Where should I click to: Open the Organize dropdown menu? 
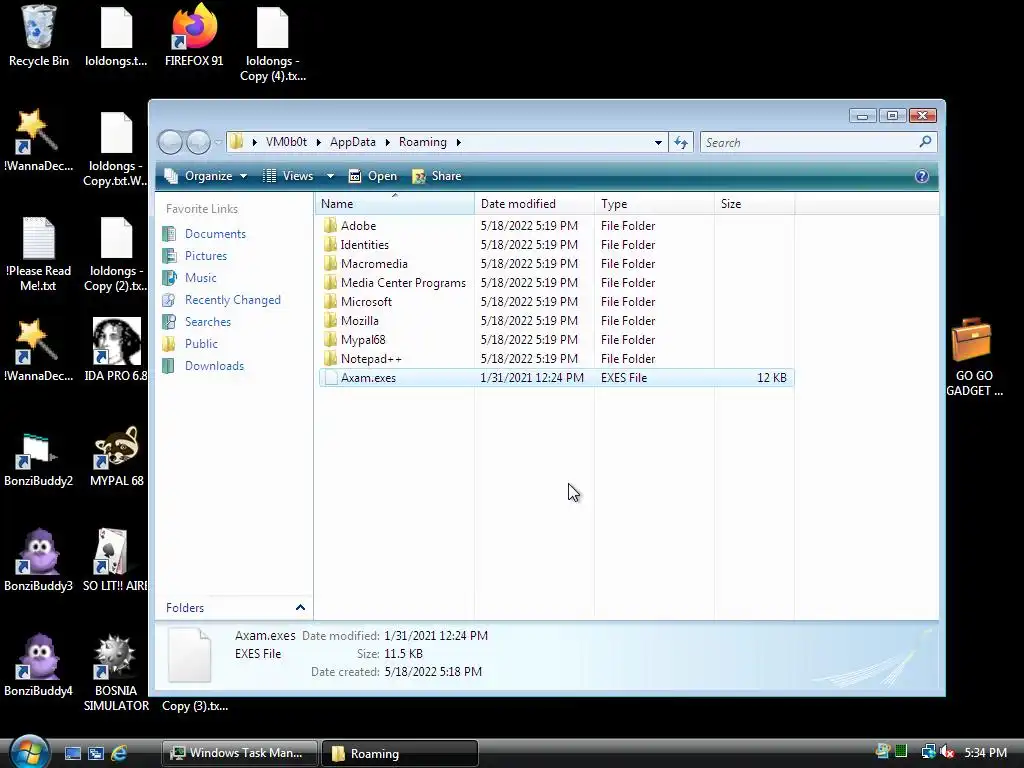tap(205, 176)
